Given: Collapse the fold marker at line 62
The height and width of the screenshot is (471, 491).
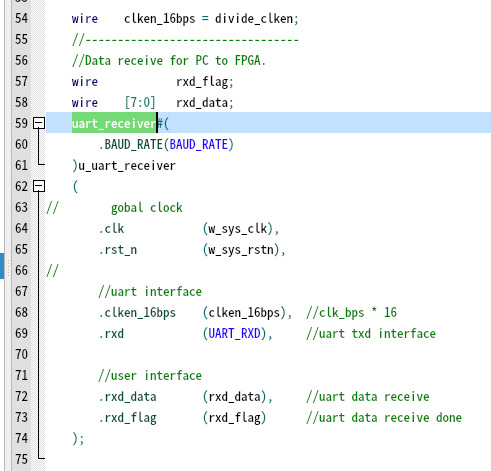Looking at the screenshot, I should pyautogui.click(x=39, y=186).
